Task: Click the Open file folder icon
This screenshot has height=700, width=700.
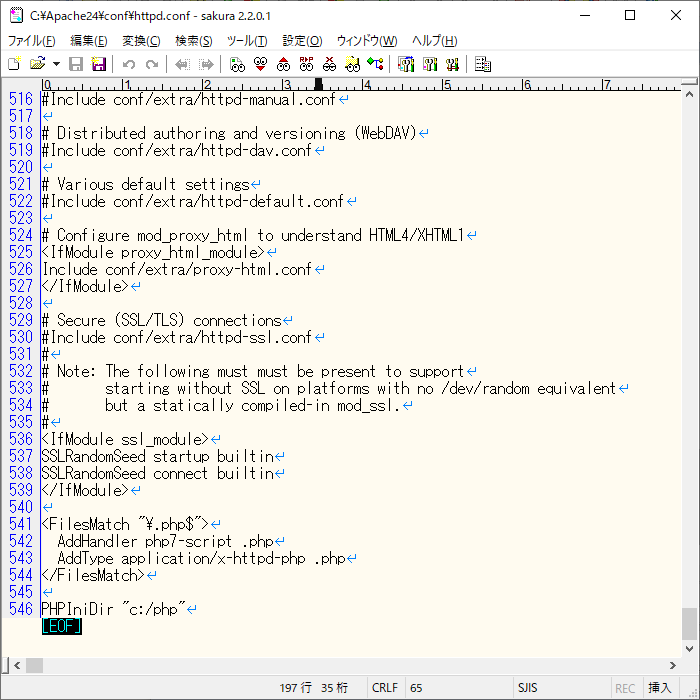Action: pyautogui.click(x=37, y=64)
